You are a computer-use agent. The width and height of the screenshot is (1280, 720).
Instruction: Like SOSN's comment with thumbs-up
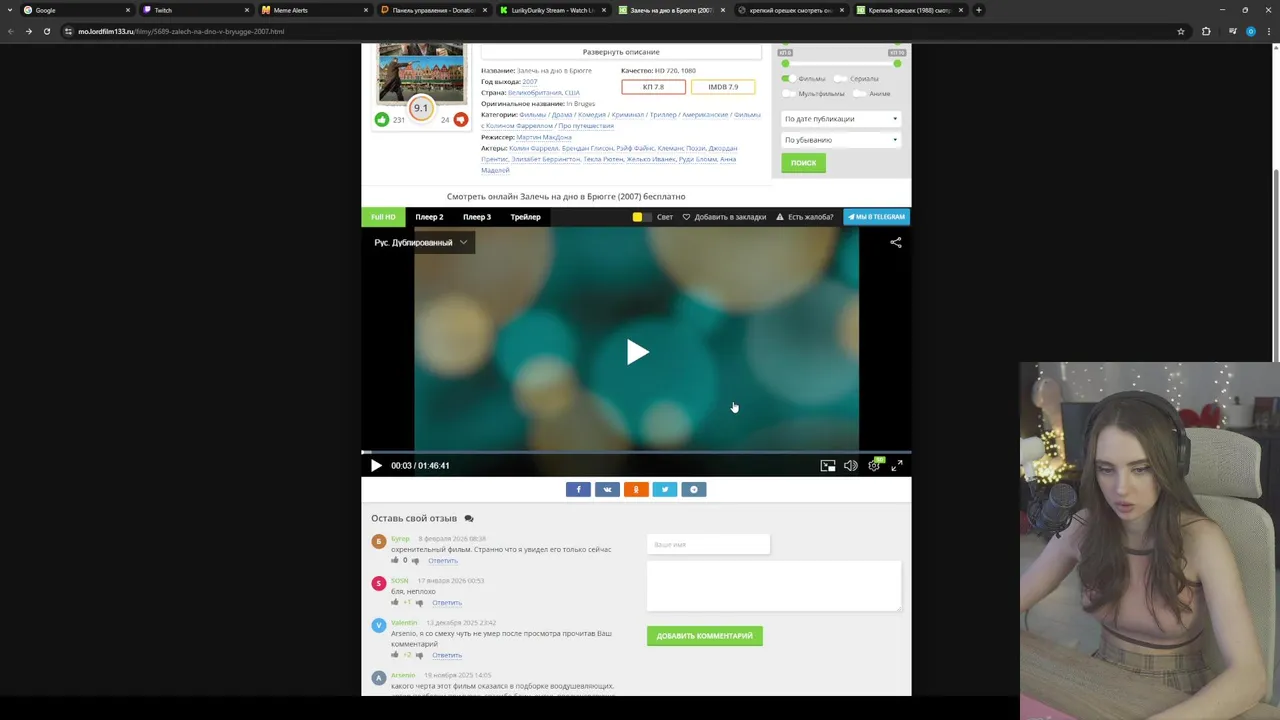click(x=395, y=602)
